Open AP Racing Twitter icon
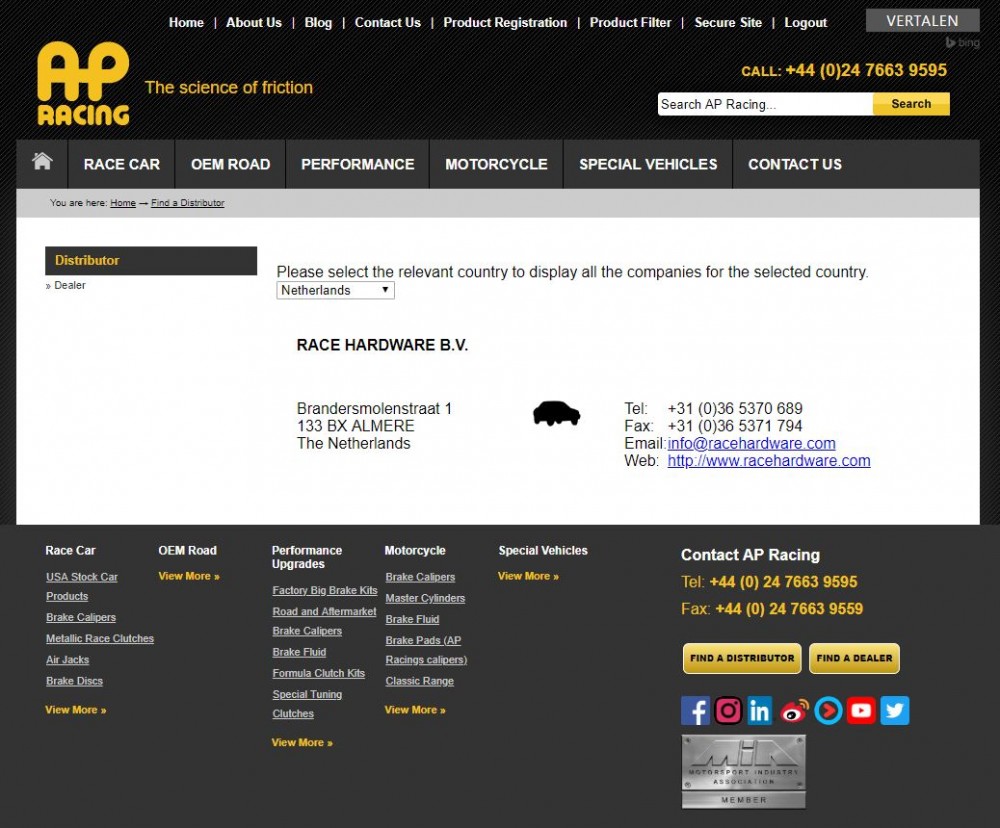Image resolution: width=1000 pixels, height=828 pixels. tap(895, 711)
